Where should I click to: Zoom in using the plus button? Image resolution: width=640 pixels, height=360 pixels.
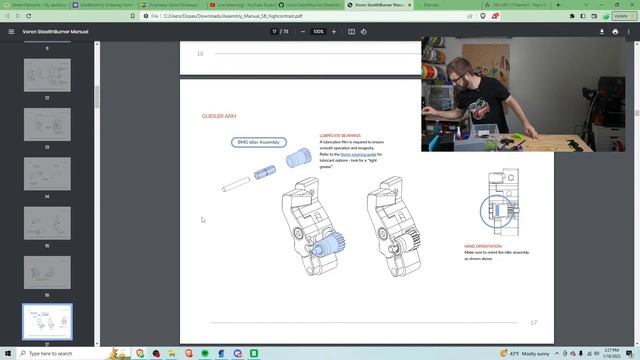(x=334, y=31)
